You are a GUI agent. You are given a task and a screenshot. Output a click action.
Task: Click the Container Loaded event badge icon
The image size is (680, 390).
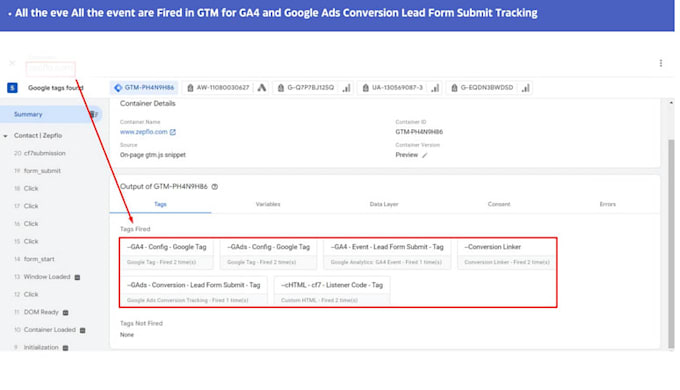(82, 330)
